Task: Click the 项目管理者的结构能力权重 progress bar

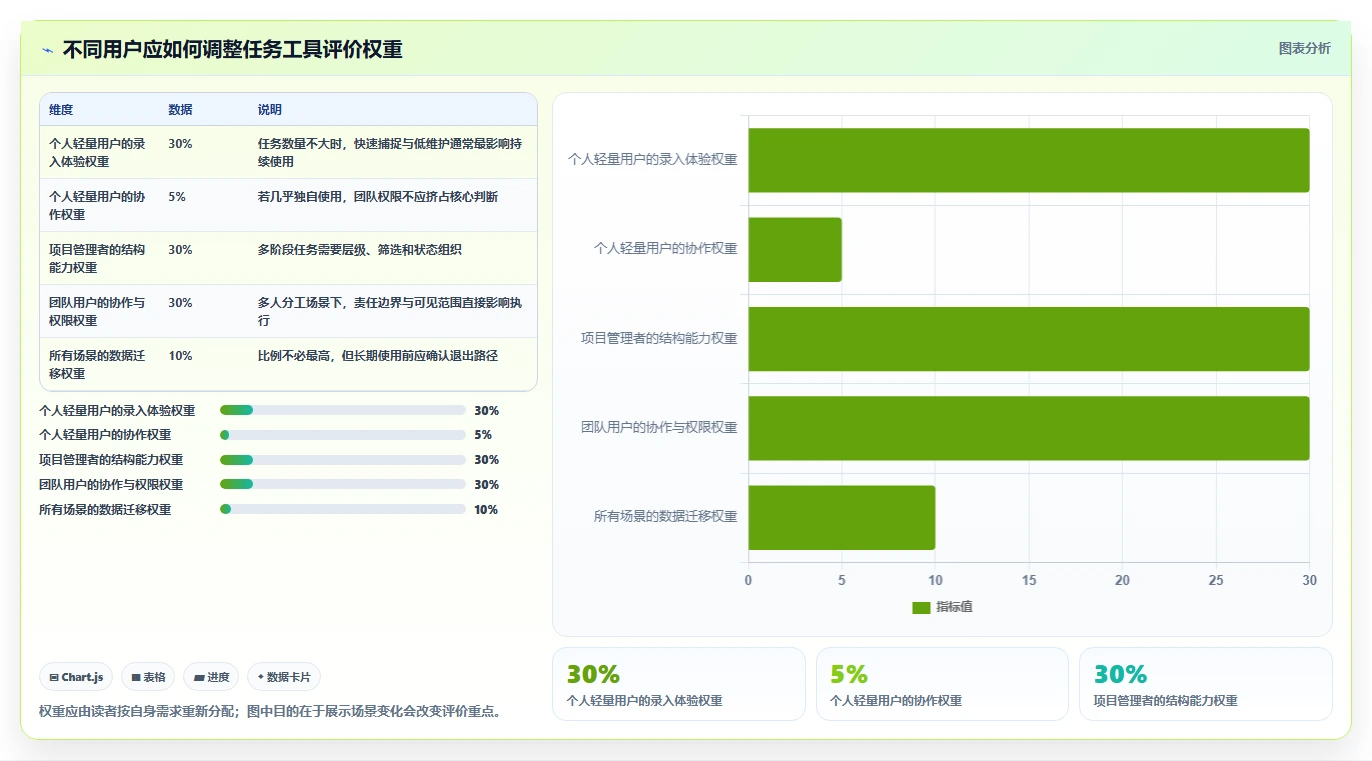Action: point(343,460)
